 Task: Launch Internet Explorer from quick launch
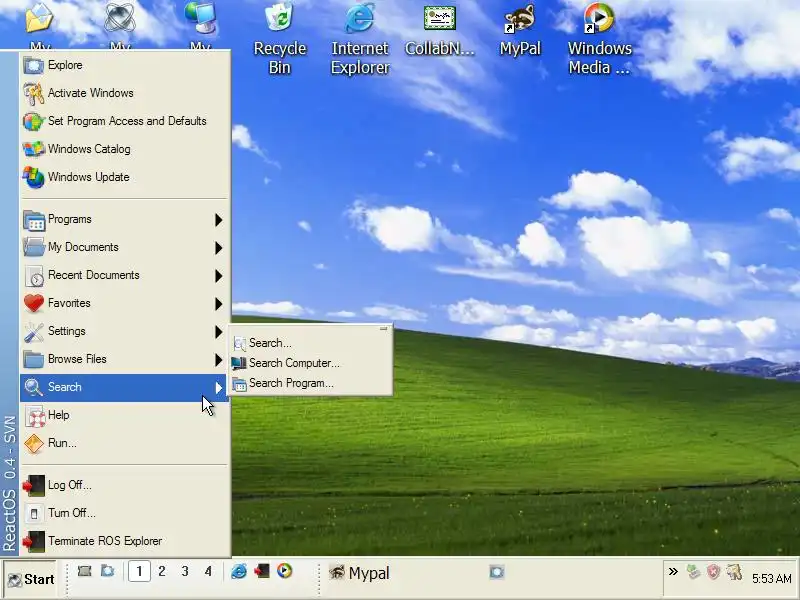coord(238,571)
